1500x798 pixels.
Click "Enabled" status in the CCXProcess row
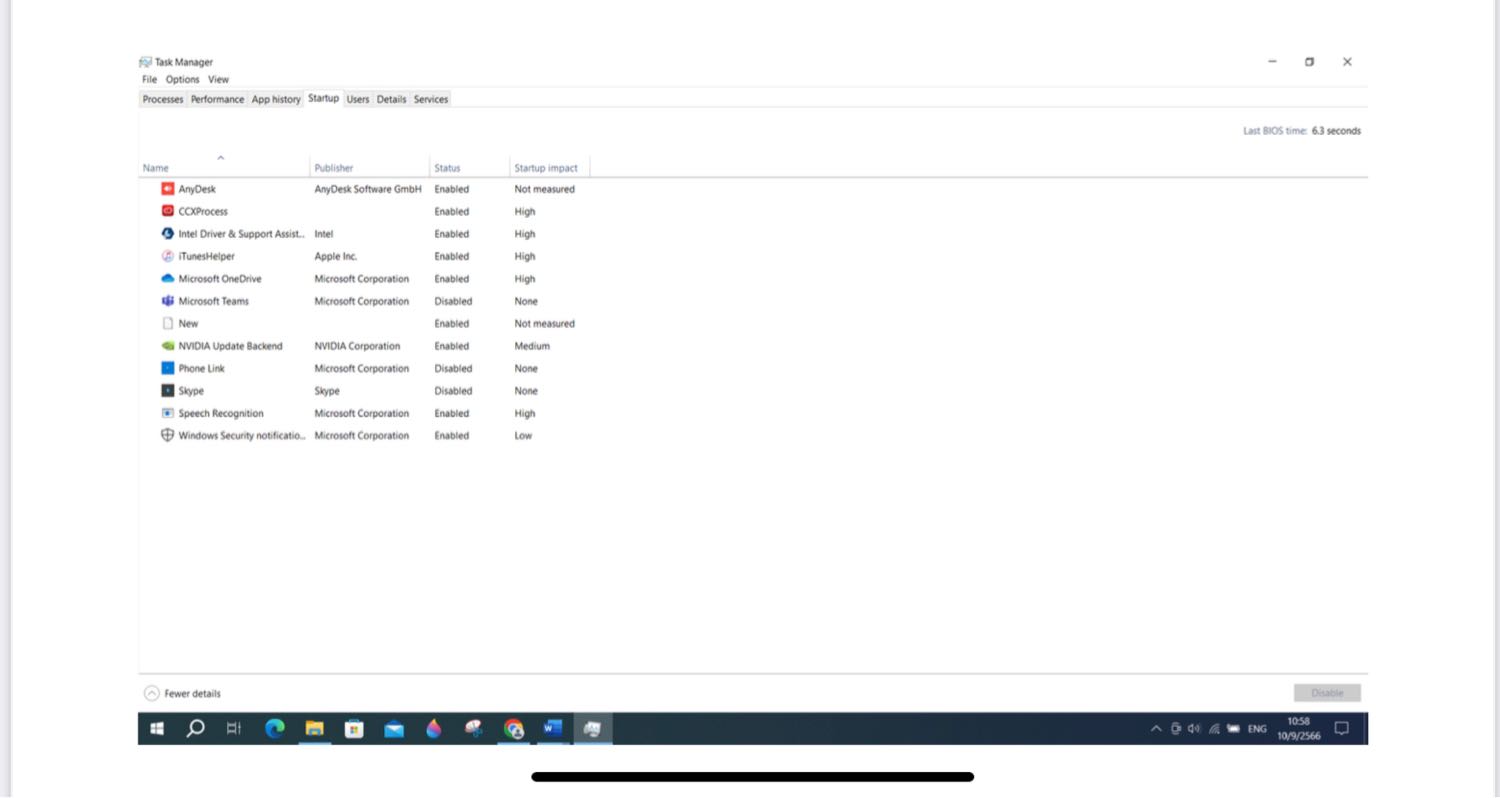tap(452, 211)
